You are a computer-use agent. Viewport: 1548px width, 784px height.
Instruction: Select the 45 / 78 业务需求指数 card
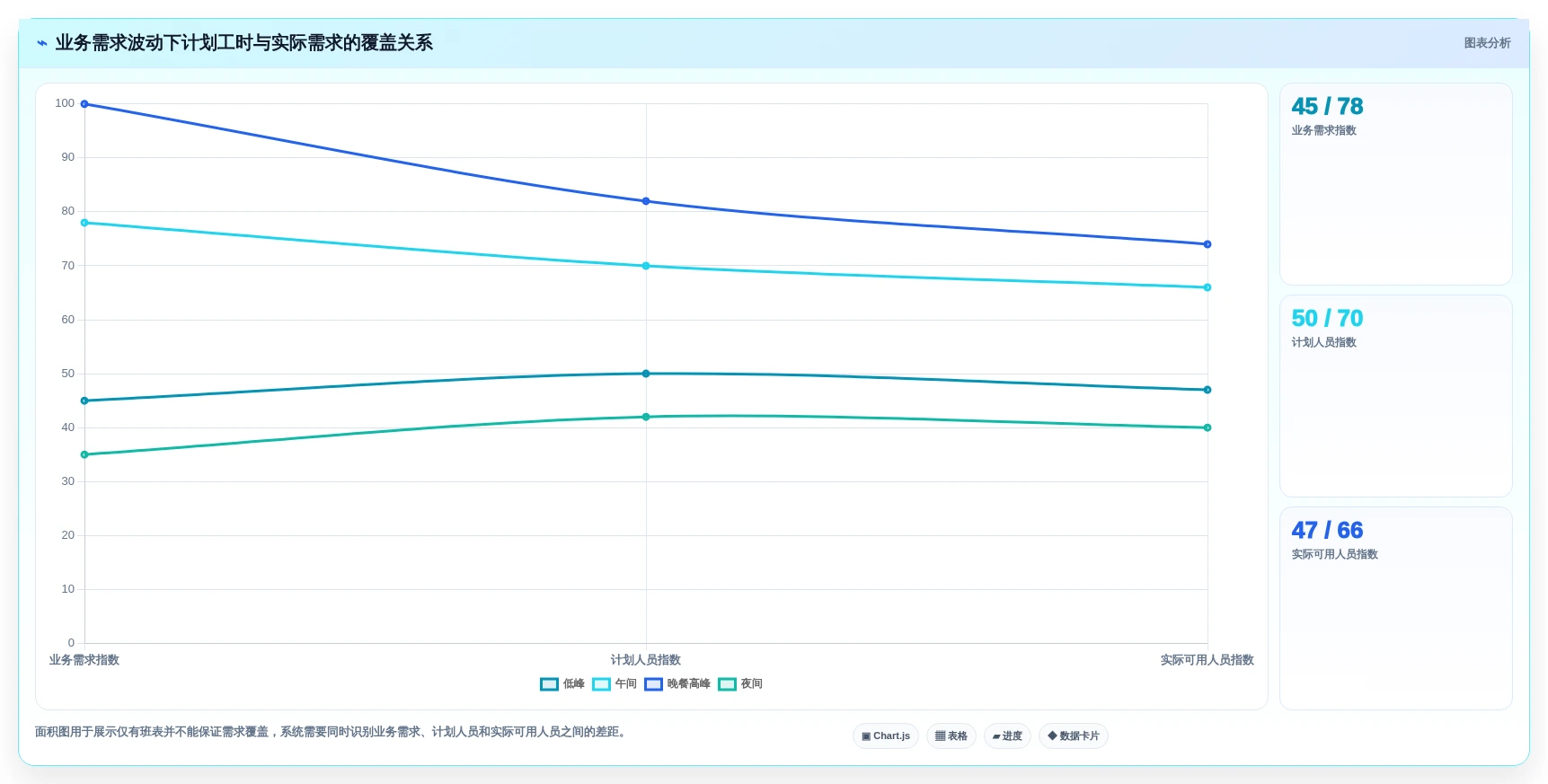click(1395, 184)
